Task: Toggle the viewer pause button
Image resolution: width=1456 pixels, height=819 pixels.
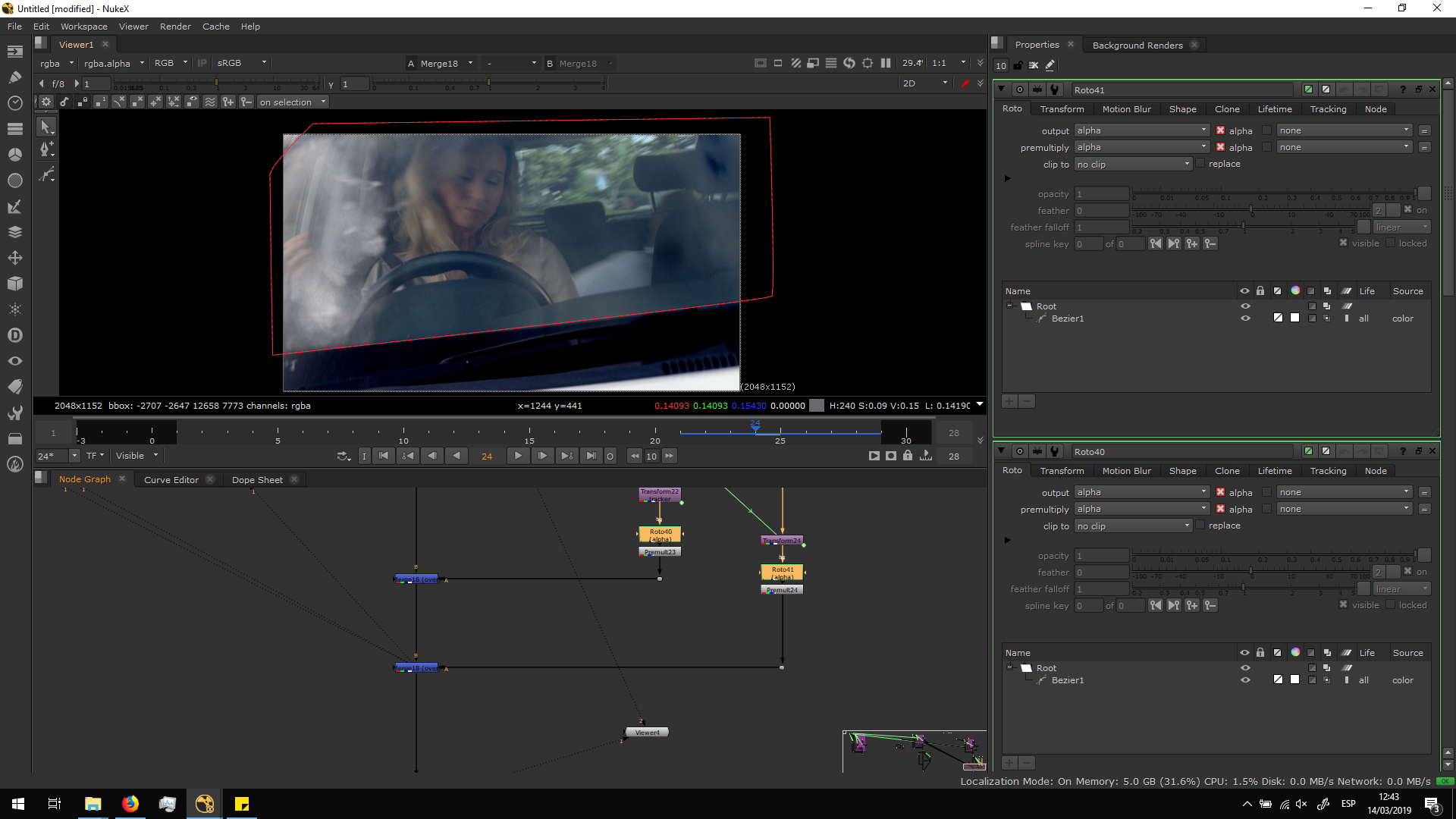Action: point(885,64)
